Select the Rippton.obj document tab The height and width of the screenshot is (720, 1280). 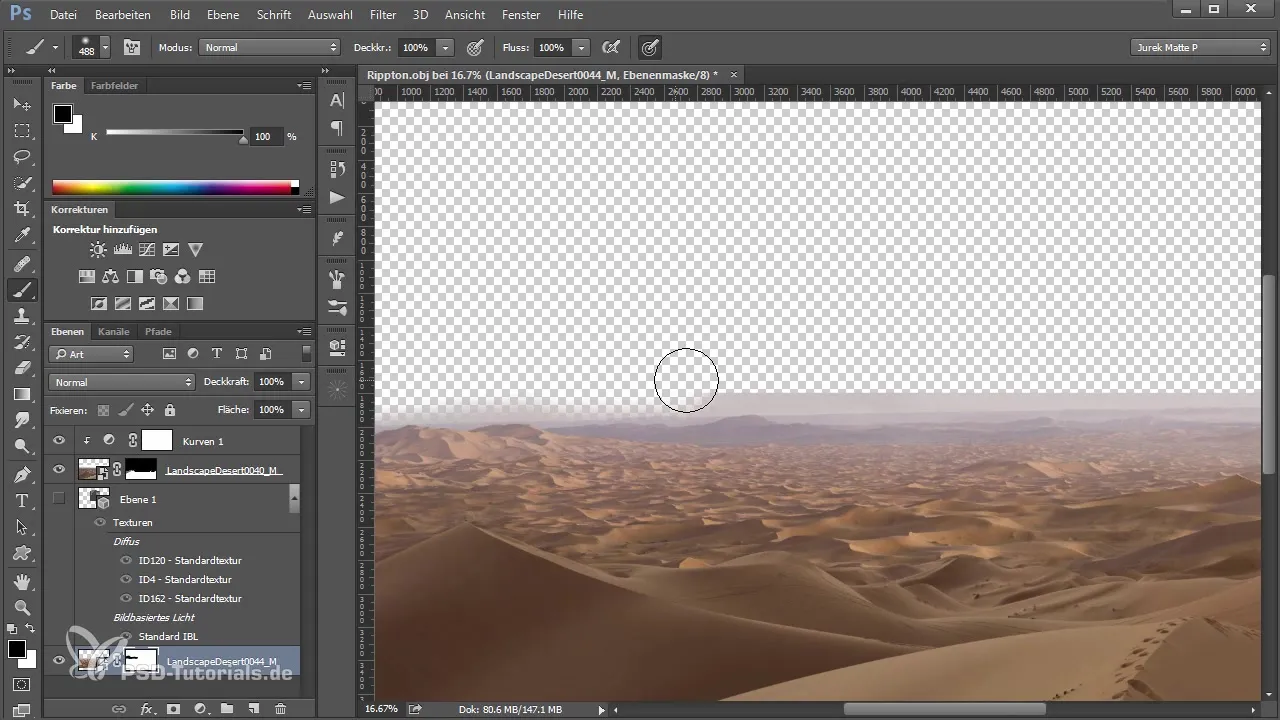542,75
